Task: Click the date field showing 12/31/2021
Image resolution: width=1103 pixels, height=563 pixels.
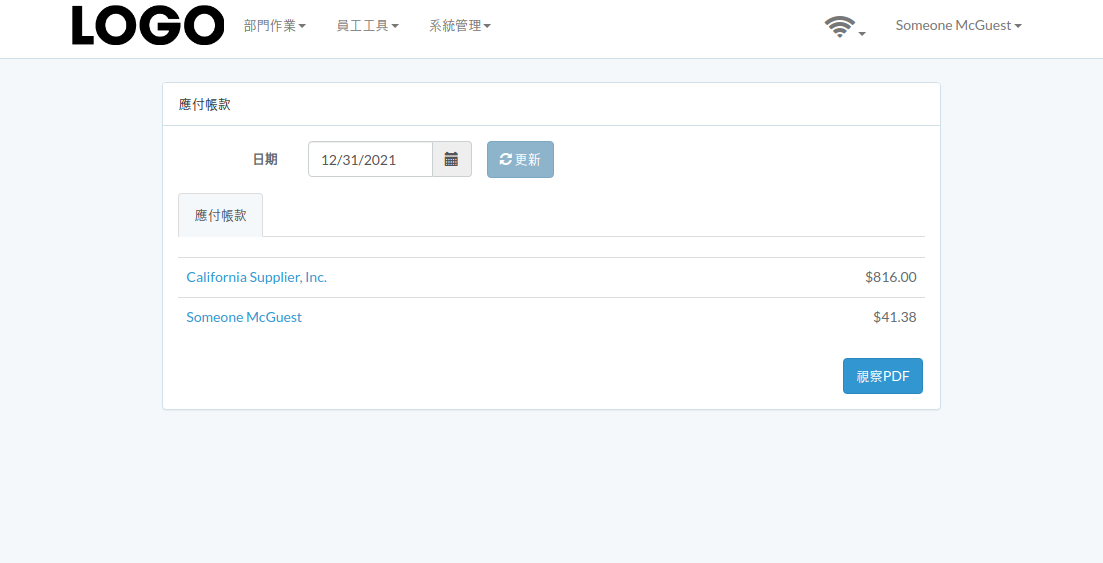Action: pos(371,159)
